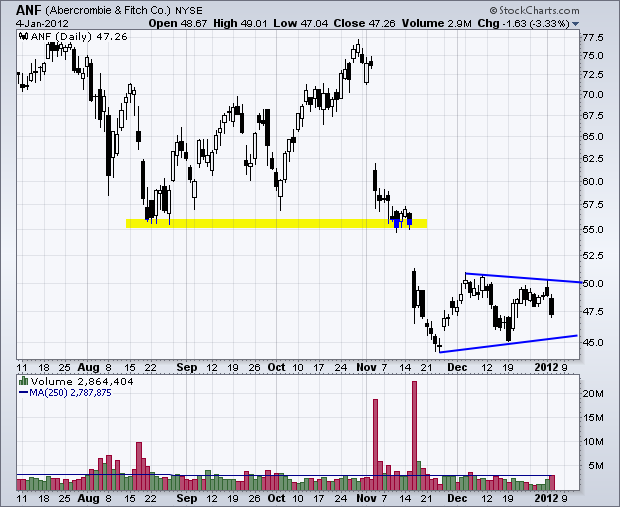Viewport: 620px width, 507px height.
Task: Click the yellow support zone highlight
Action: pos(276,223)
